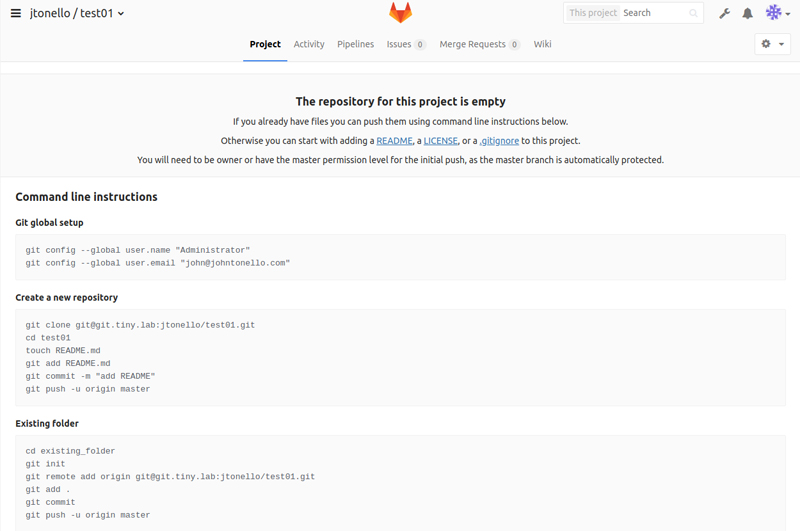Switch to the Activity tab
This screenshot has height=531, width=800.
309,44
